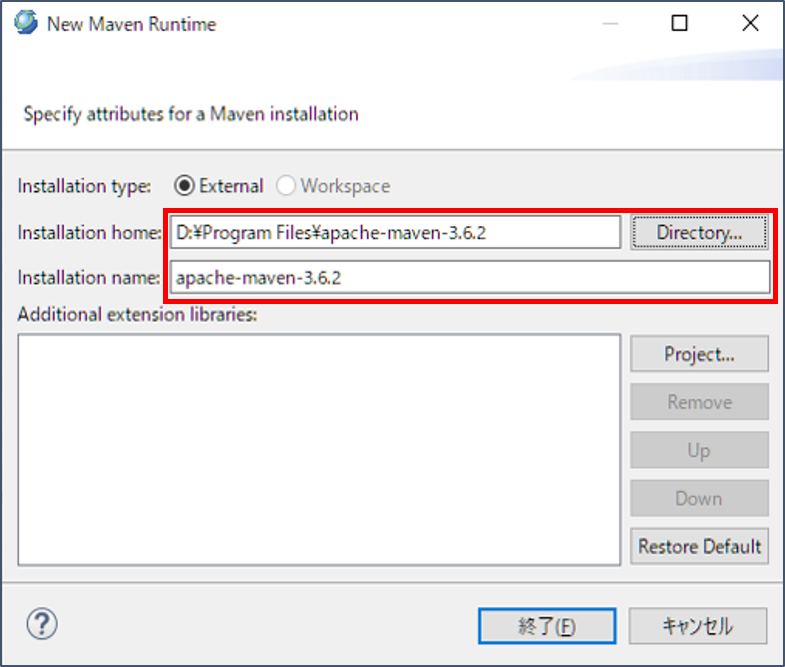The width and height of the screenshot is (785, 667).
Task: Click the 'Installation name:' label
Action: click(x=89, y=277)
